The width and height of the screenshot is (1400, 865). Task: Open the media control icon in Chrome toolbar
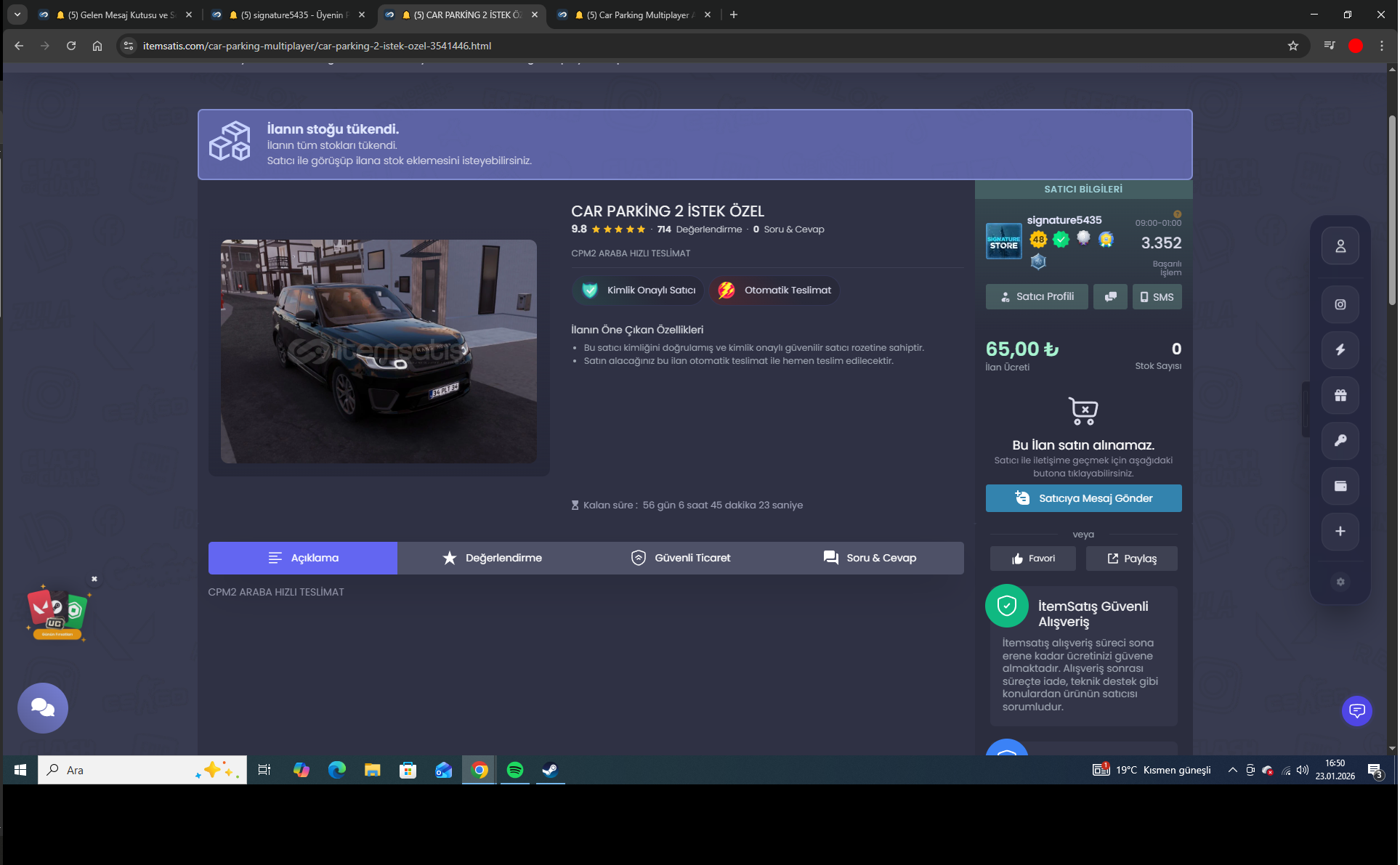point(1330,46)
